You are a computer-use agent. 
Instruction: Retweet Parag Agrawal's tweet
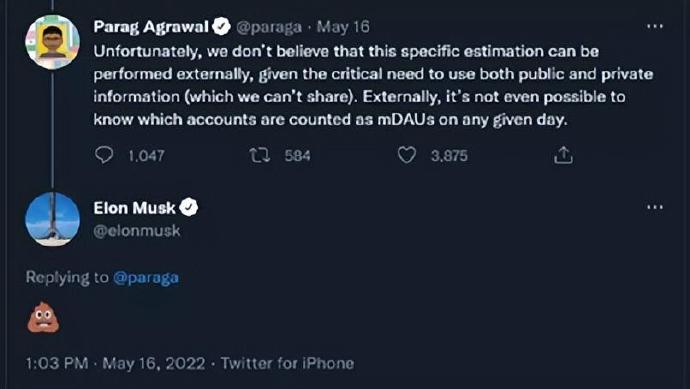point(260,155)
